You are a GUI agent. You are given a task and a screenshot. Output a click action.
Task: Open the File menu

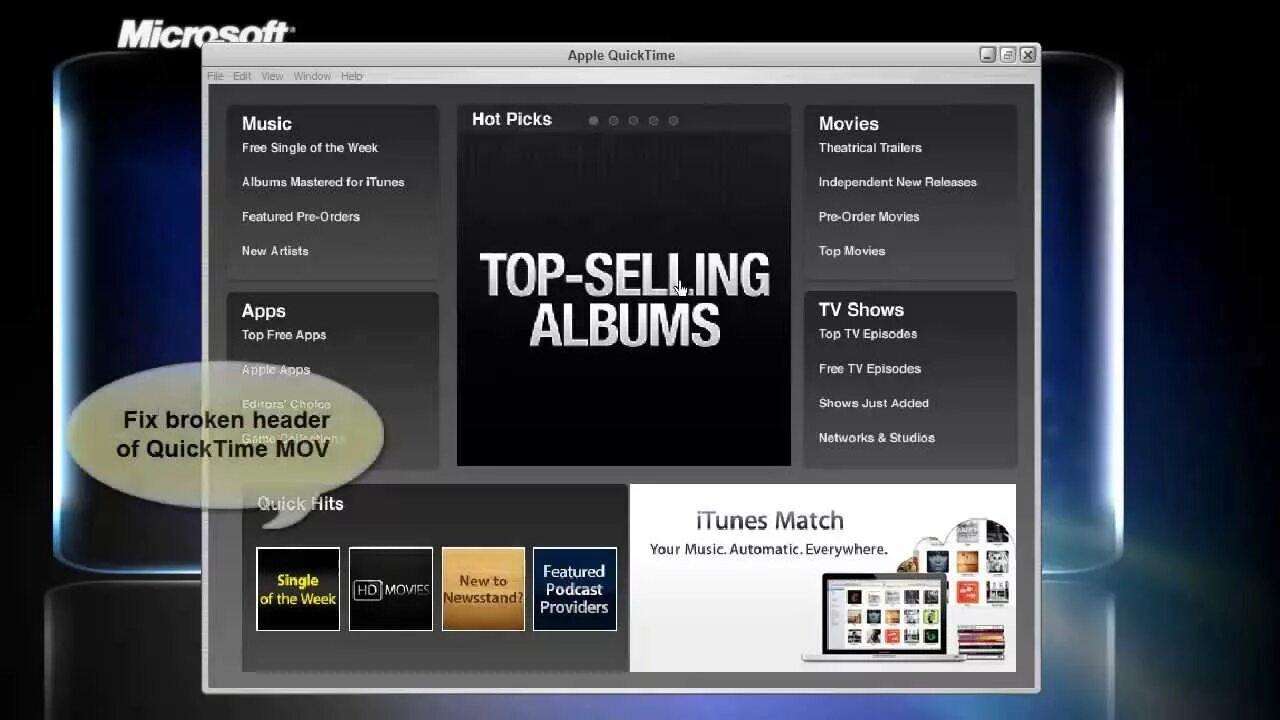pos(215,76)
